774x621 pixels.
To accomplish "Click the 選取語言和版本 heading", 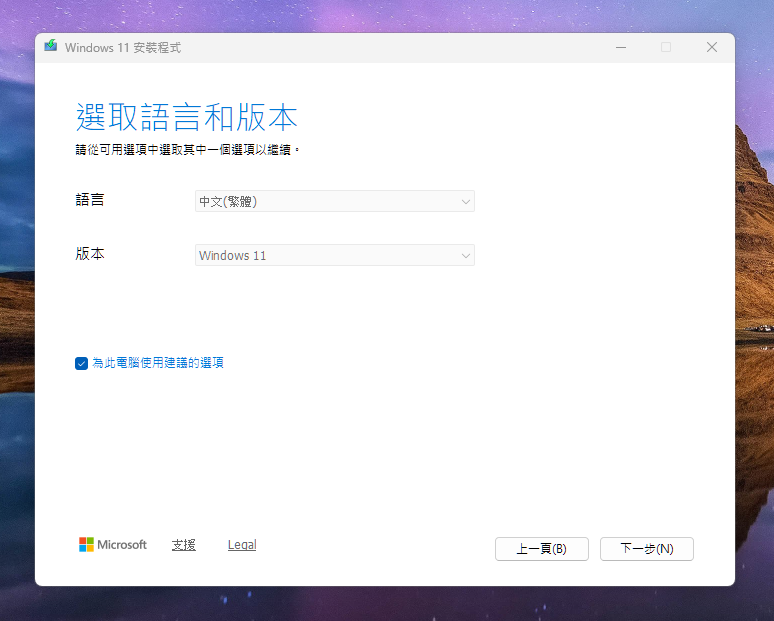I will pos(187,118).
